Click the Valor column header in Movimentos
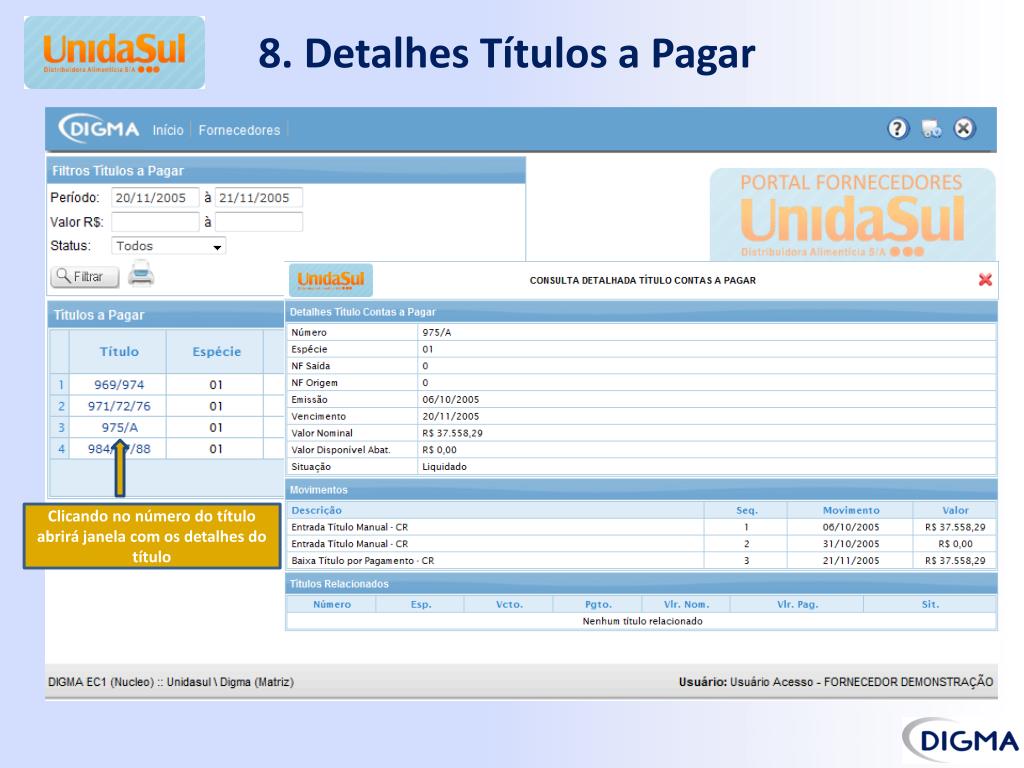Viewport: 1024px width, 768px height. 955,510
